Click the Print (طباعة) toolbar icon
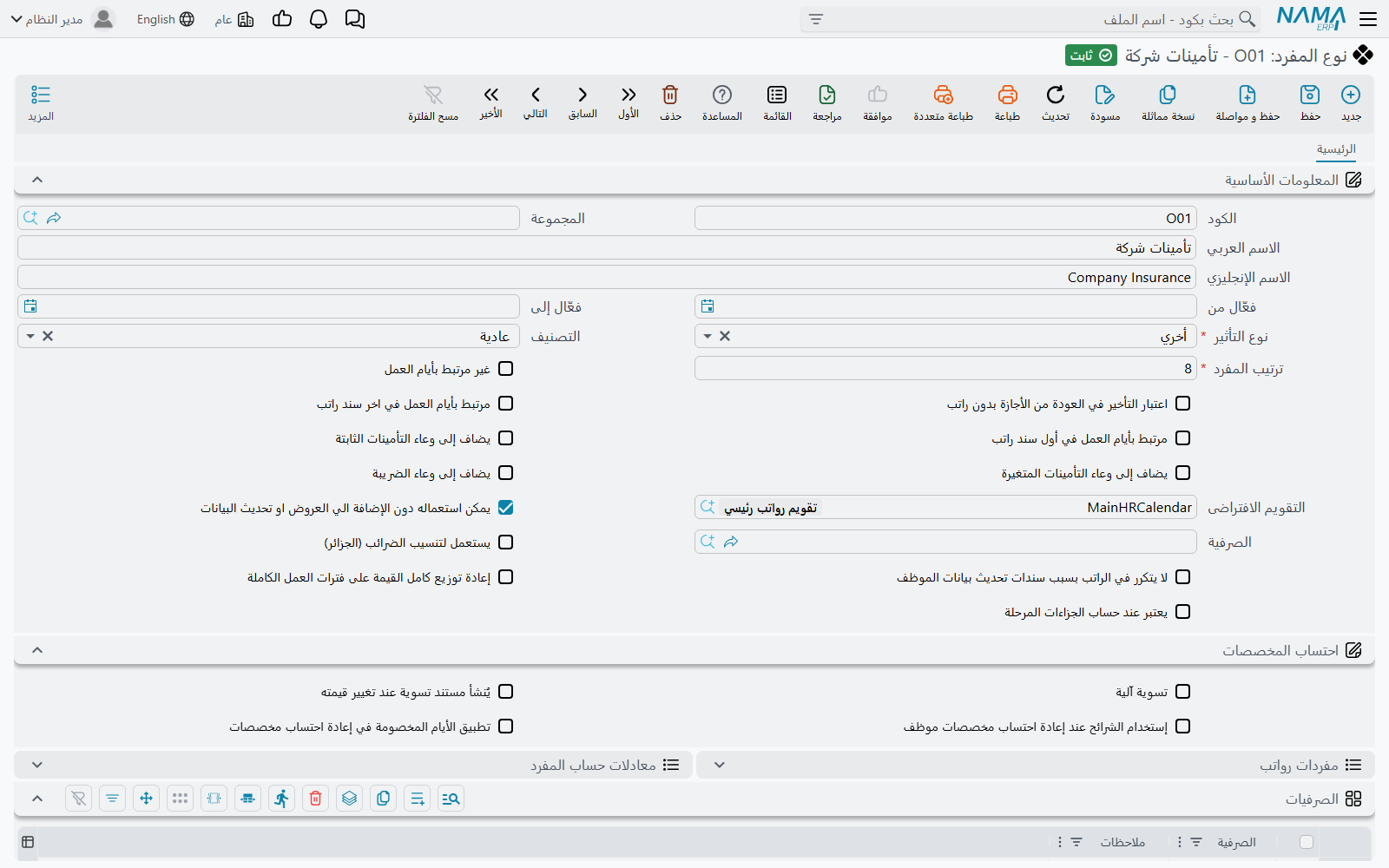1389x868 pixels. tap(1007, 95)
